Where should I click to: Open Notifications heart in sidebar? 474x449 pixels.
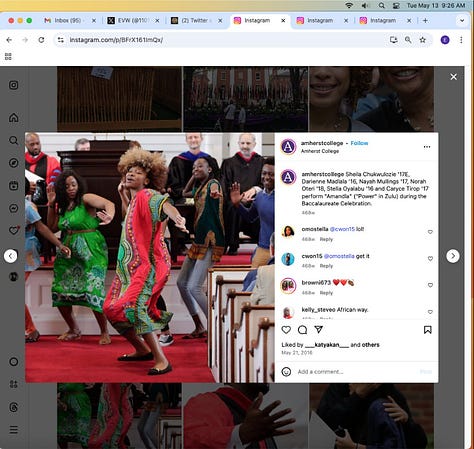tap(14, 230)
